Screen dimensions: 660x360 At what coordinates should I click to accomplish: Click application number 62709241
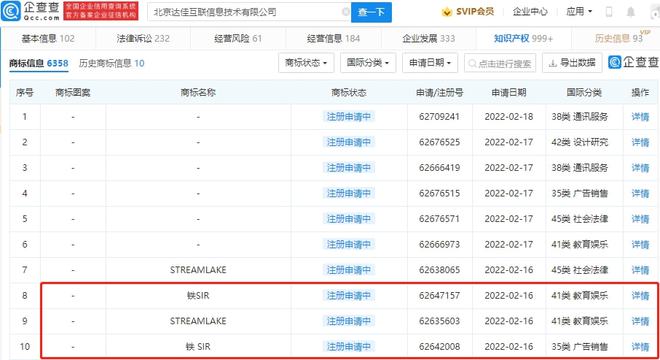click(x=439, y=117)
